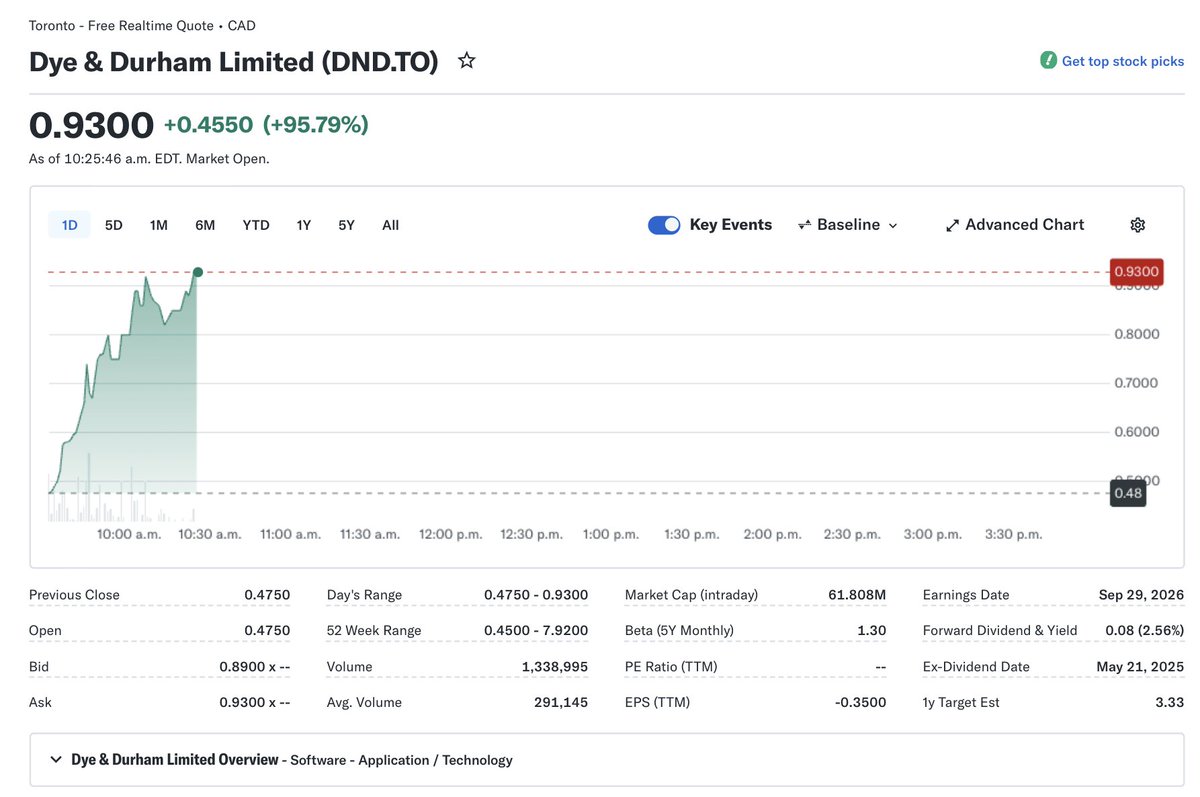Select the 1D time range tab

pos(69,225)
